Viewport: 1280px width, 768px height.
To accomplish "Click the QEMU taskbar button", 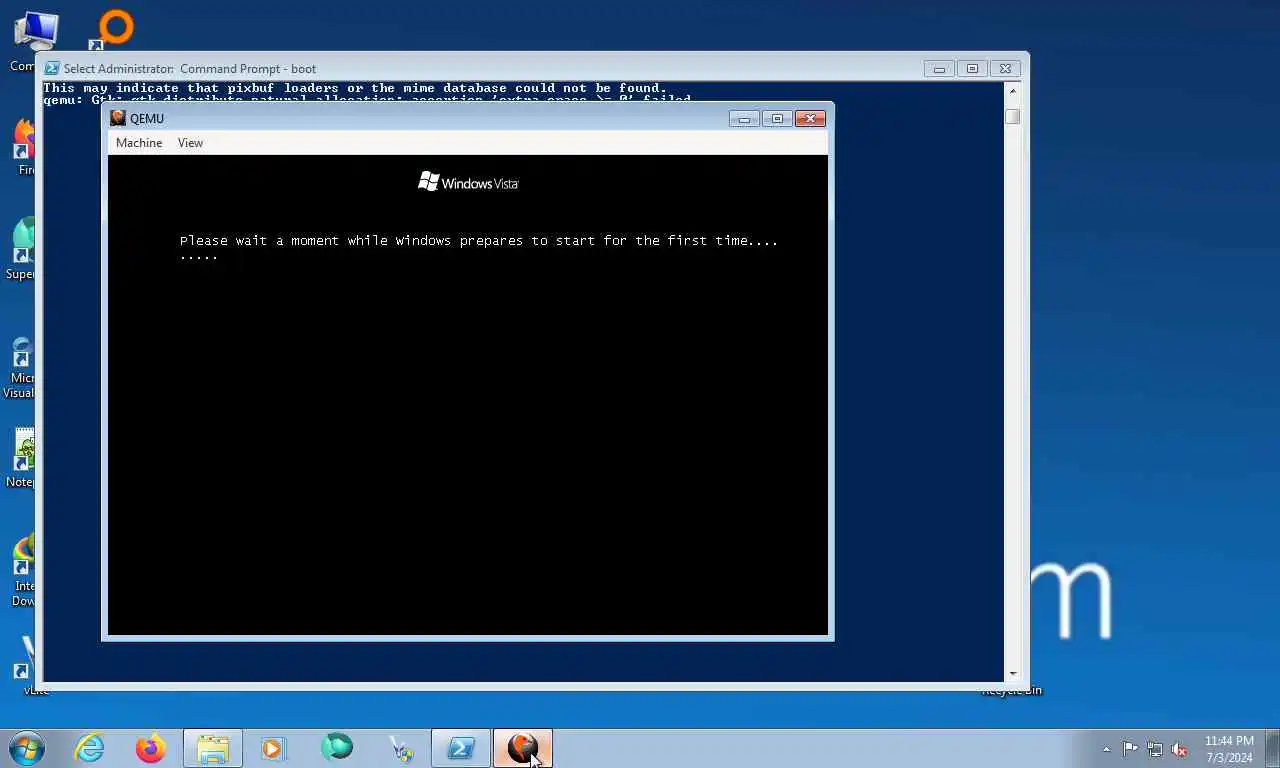I will pyautogui.click(x=523, y=748).
